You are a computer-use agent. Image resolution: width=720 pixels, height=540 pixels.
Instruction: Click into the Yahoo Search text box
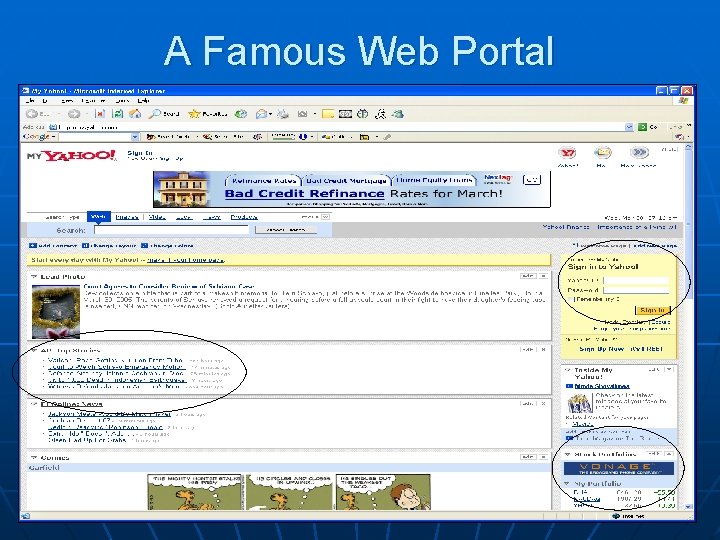(171, 229)
